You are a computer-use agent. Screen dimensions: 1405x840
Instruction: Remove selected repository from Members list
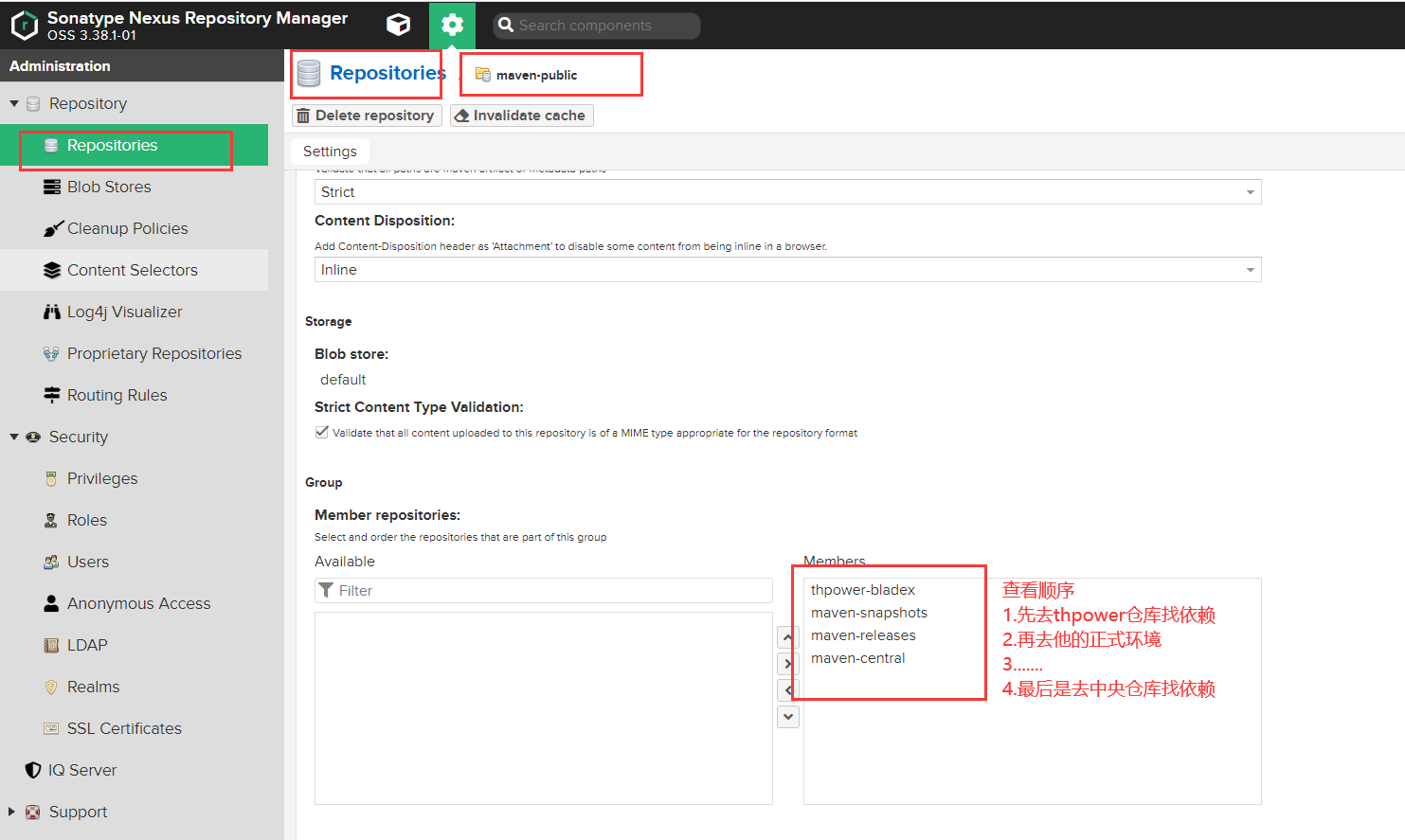[788, 690]
